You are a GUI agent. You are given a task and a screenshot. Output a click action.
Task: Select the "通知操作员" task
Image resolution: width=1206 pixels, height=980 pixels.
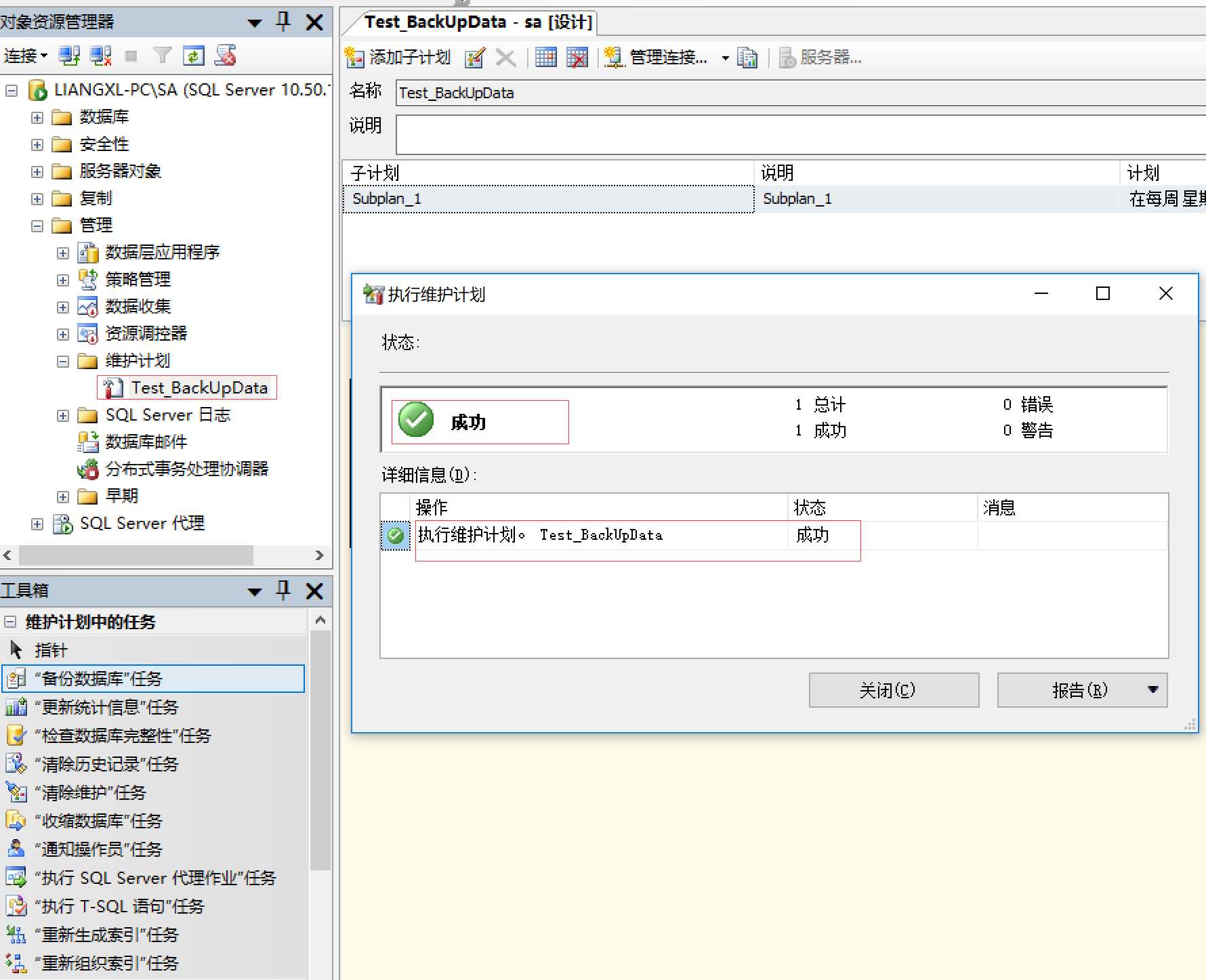(153, 849)
